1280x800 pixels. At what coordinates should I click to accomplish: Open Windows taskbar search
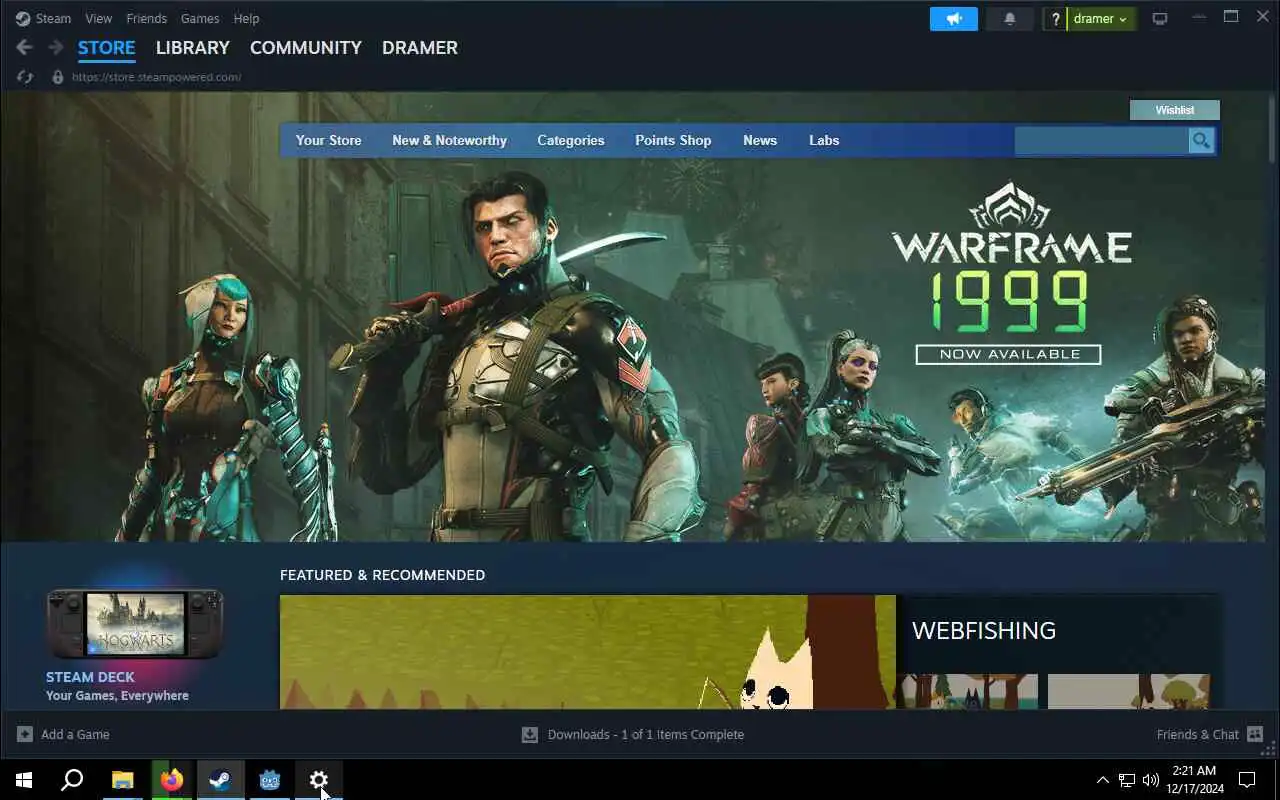72,780
